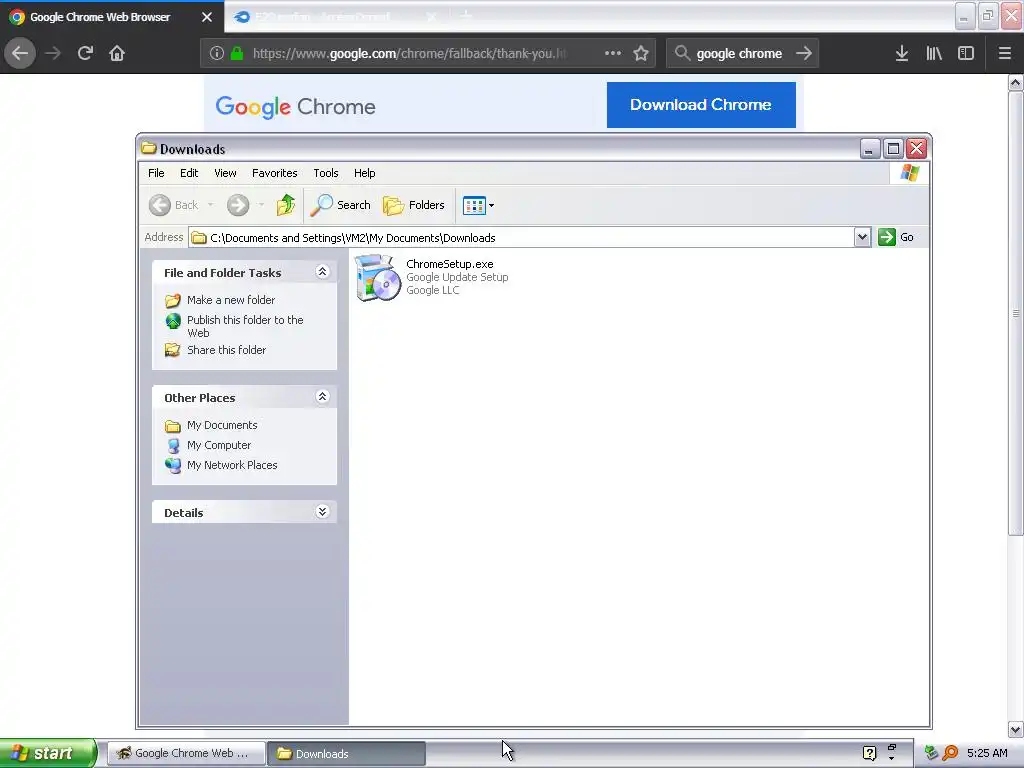Click the Share this folder icon
Image resolution: width=1024 pixels, height=768 pixels.
click(x=172, y=350)
